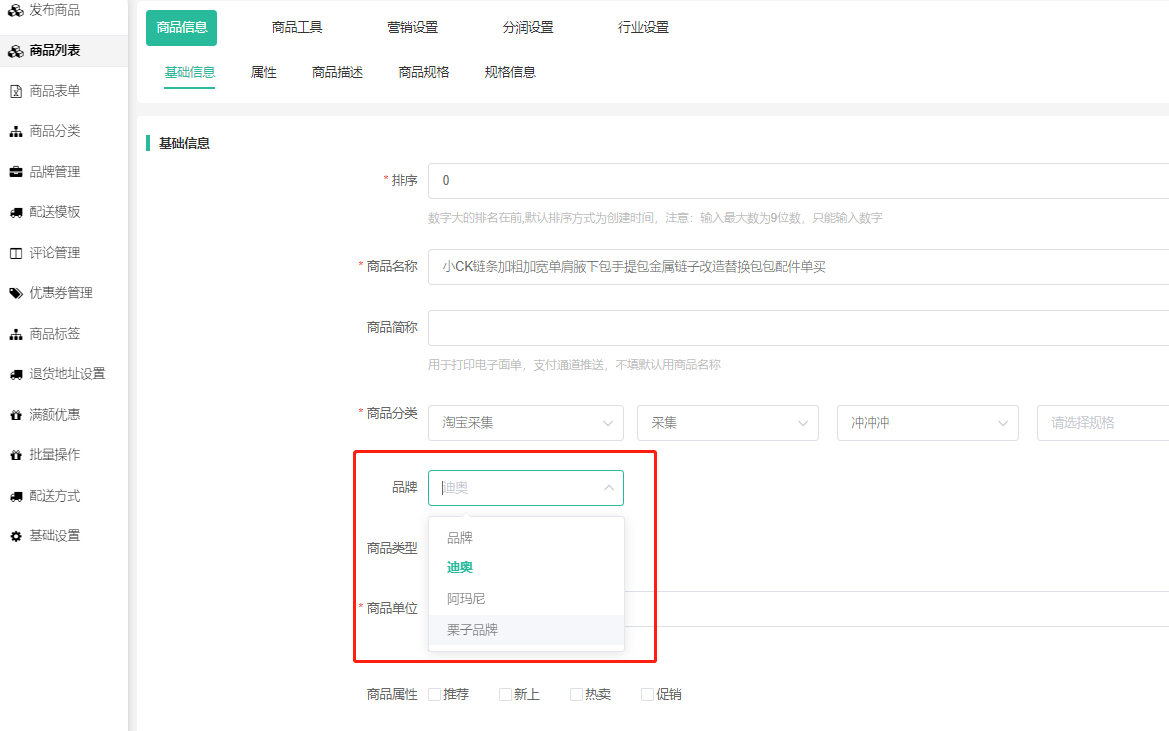The width and height of the screenshot is (1169, 731).
Task: Open 基础设置 via its gear icon
Action: click(16, 536)
